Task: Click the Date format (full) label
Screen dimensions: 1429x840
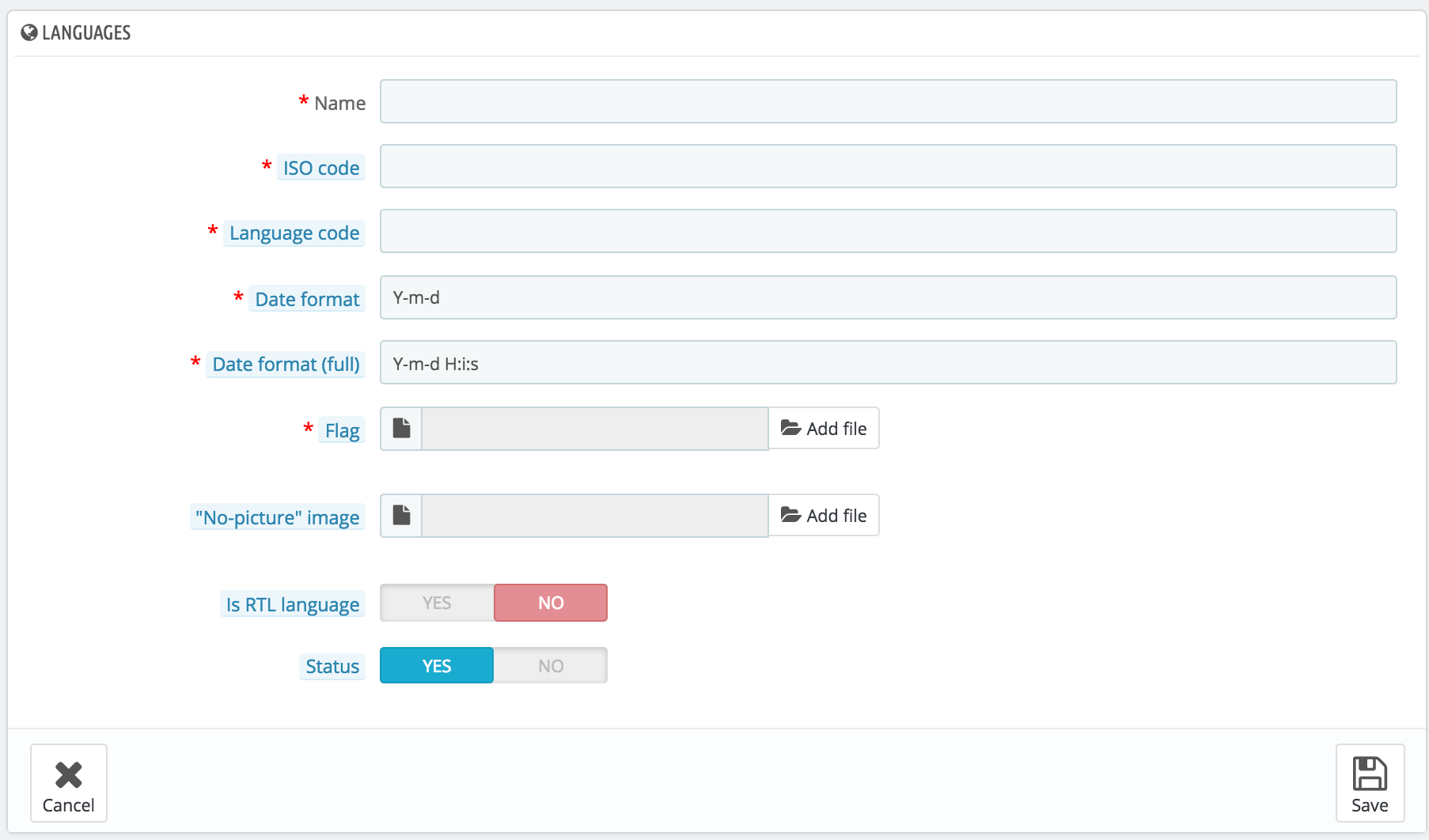Action: tap(286, 364)
